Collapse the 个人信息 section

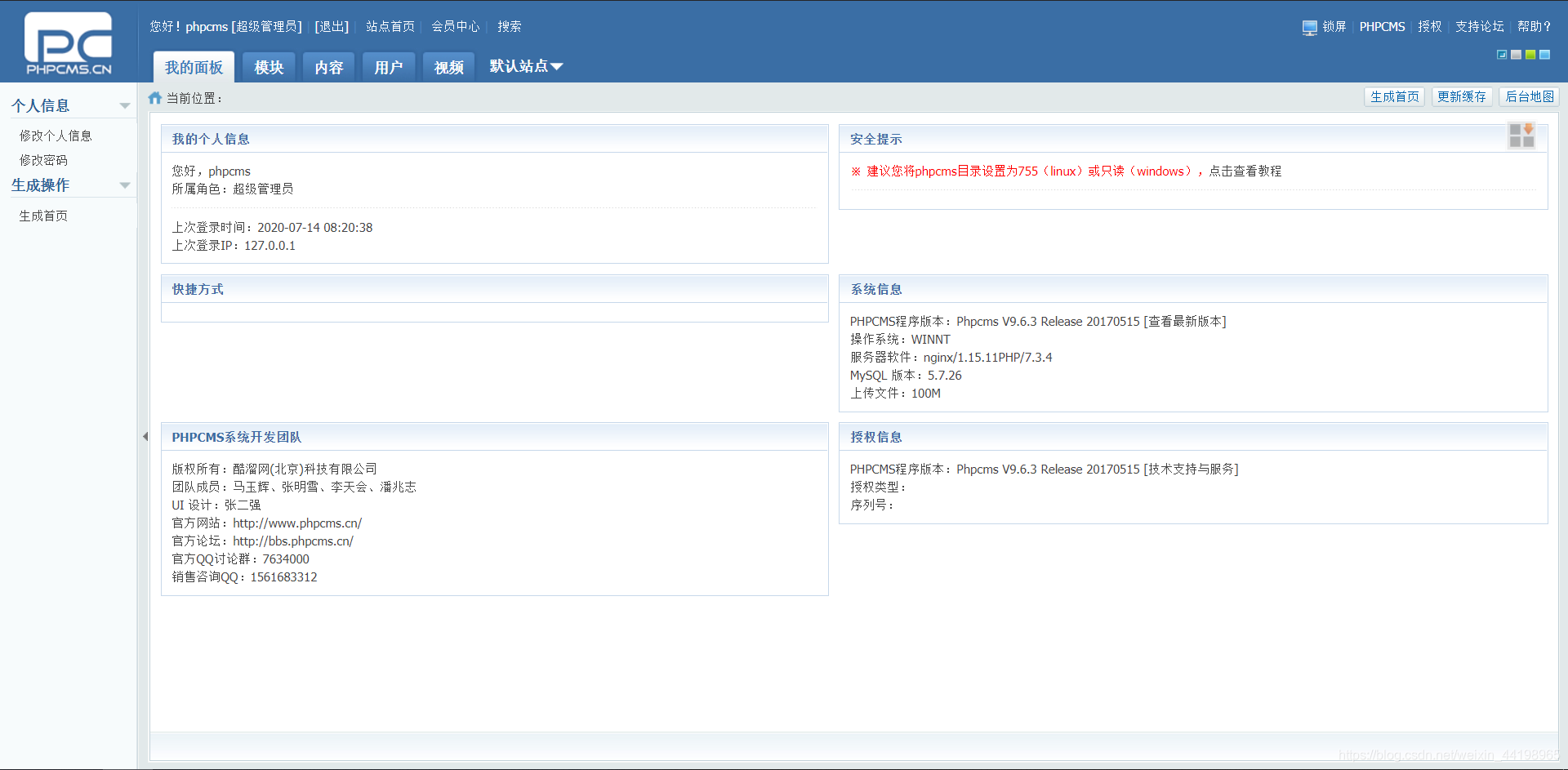(x=125, y=105)
